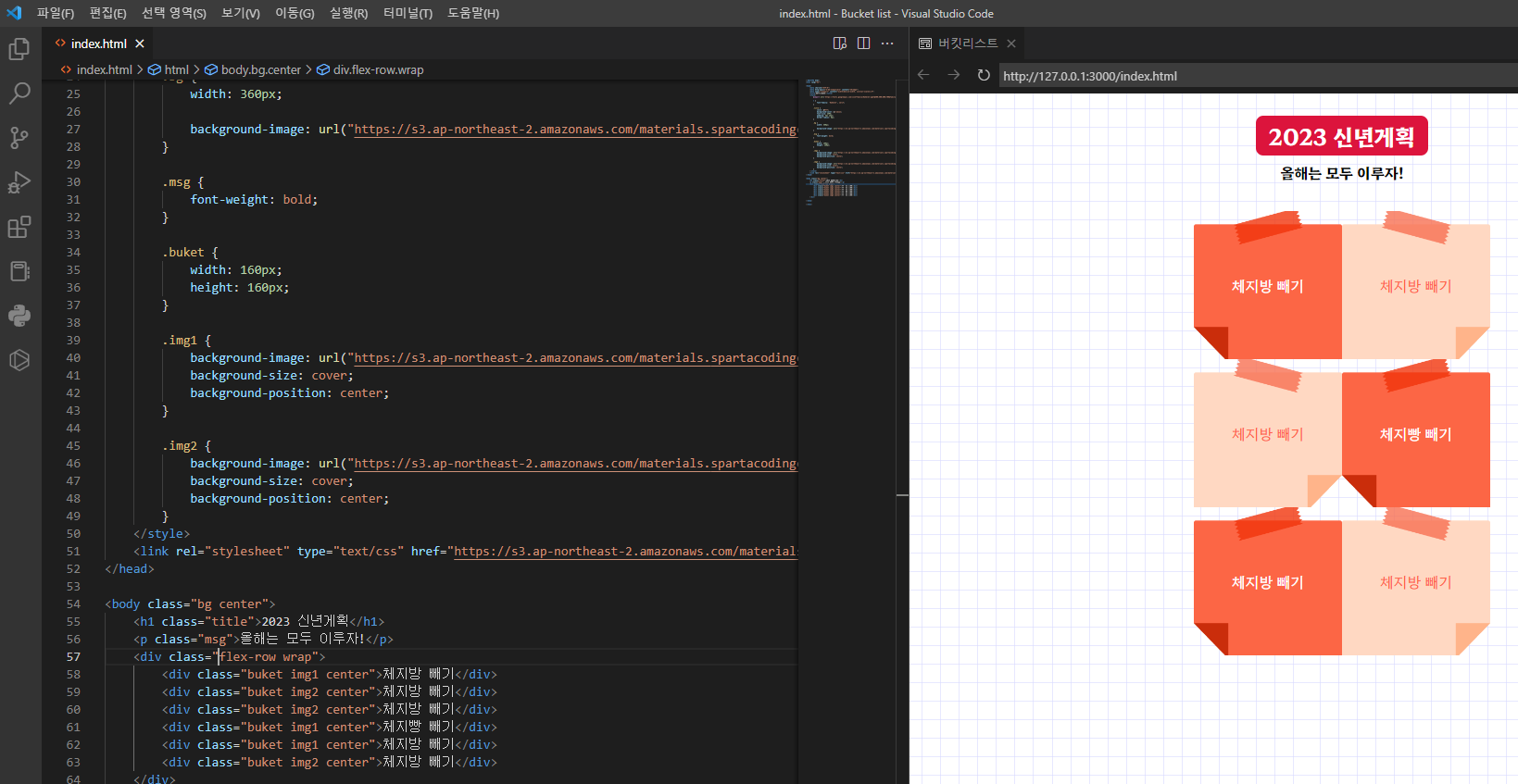Click the 올해는 모두 이루자! message in preview
1518x784 pixels.
click(1341, 173)
